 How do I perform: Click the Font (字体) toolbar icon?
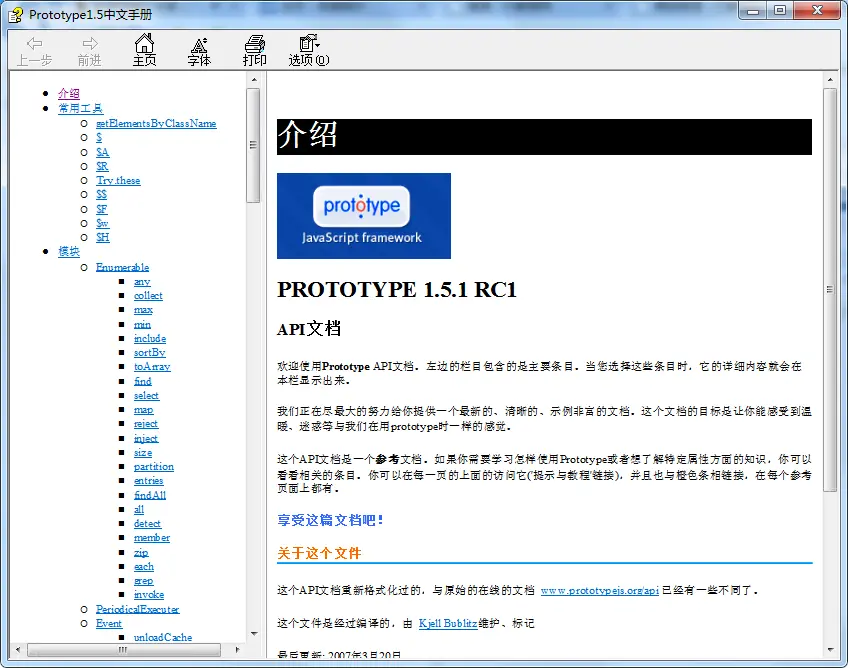[x=199, y=44]
